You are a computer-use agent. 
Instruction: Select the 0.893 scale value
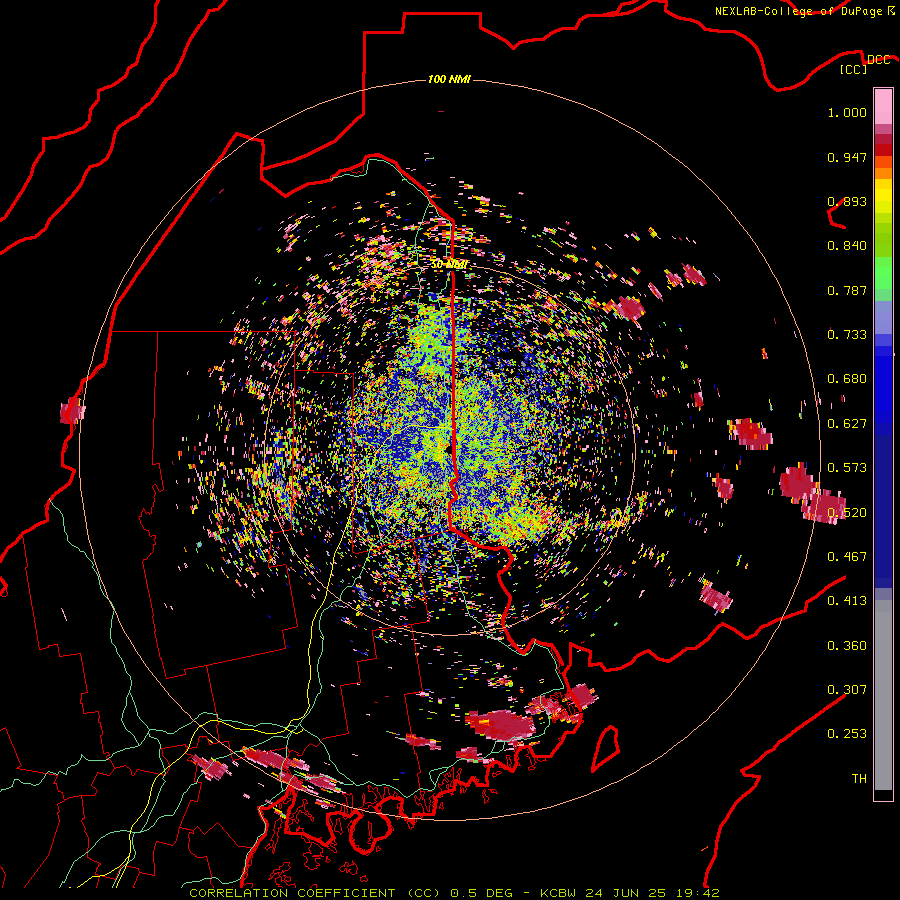click(x=847, y=201)
